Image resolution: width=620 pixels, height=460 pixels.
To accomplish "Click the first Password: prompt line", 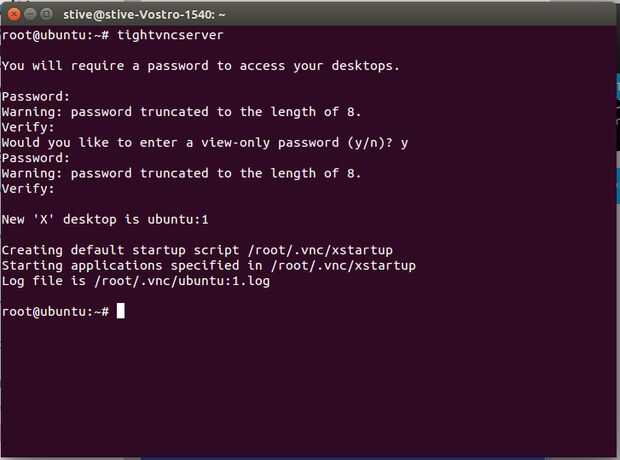I will pos(36,97).
